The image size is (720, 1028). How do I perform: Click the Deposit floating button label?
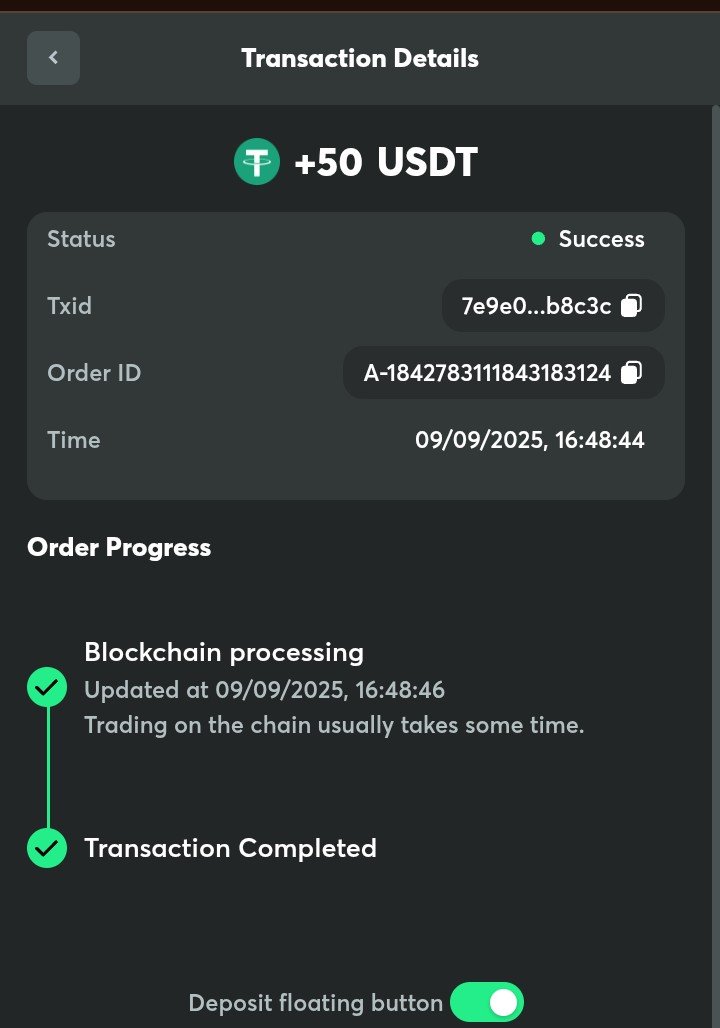point(315,1003)
